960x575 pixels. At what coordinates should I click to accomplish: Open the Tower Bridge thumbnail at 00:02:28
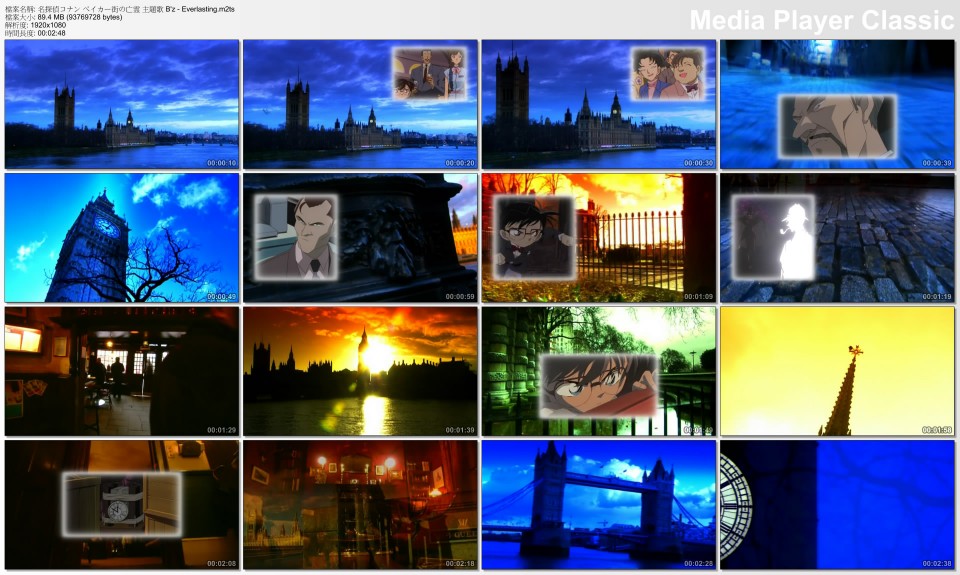[x=599, y=505]
